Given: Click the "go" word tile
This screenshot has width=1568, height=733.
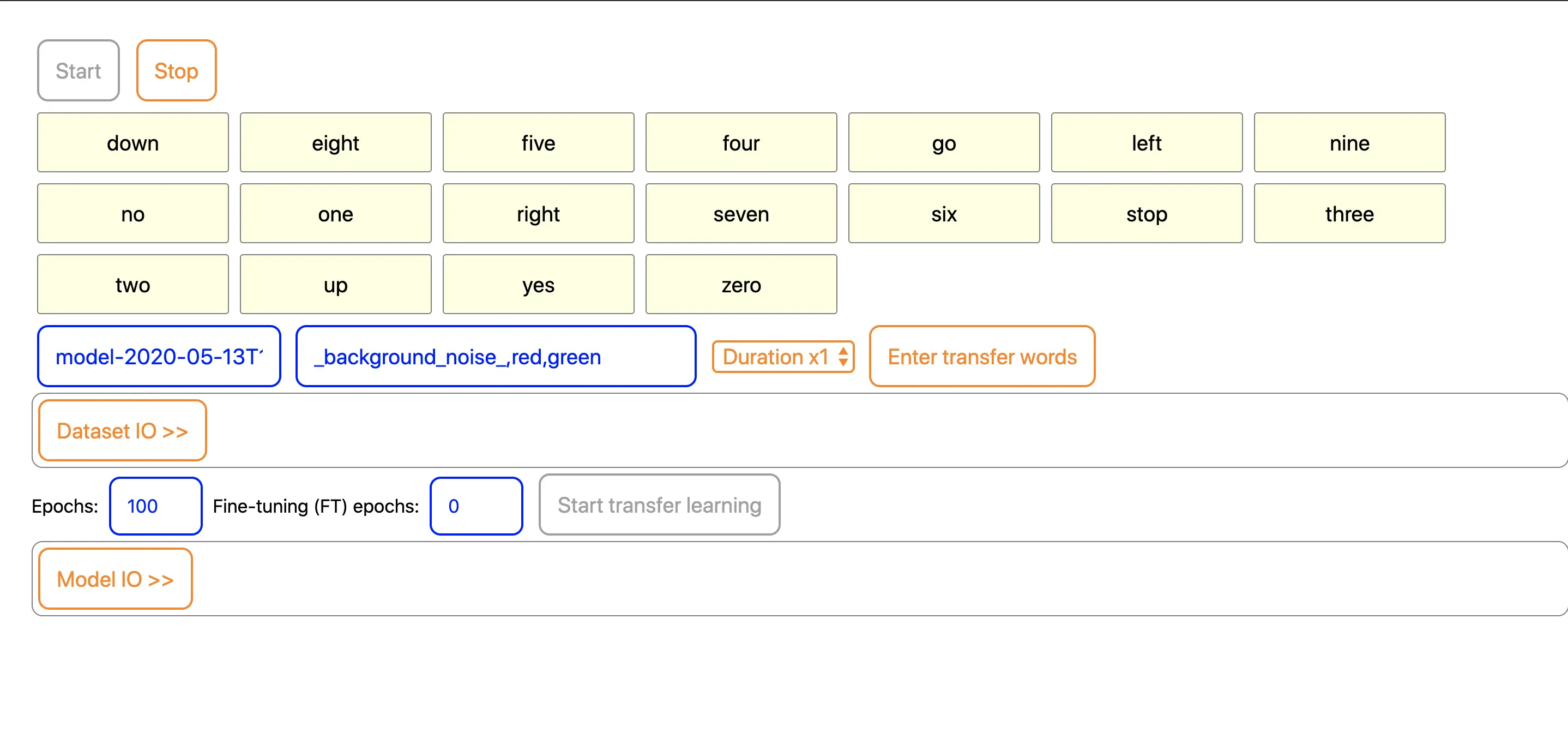Looking at the screenshot, I should [x=944, y=143].
